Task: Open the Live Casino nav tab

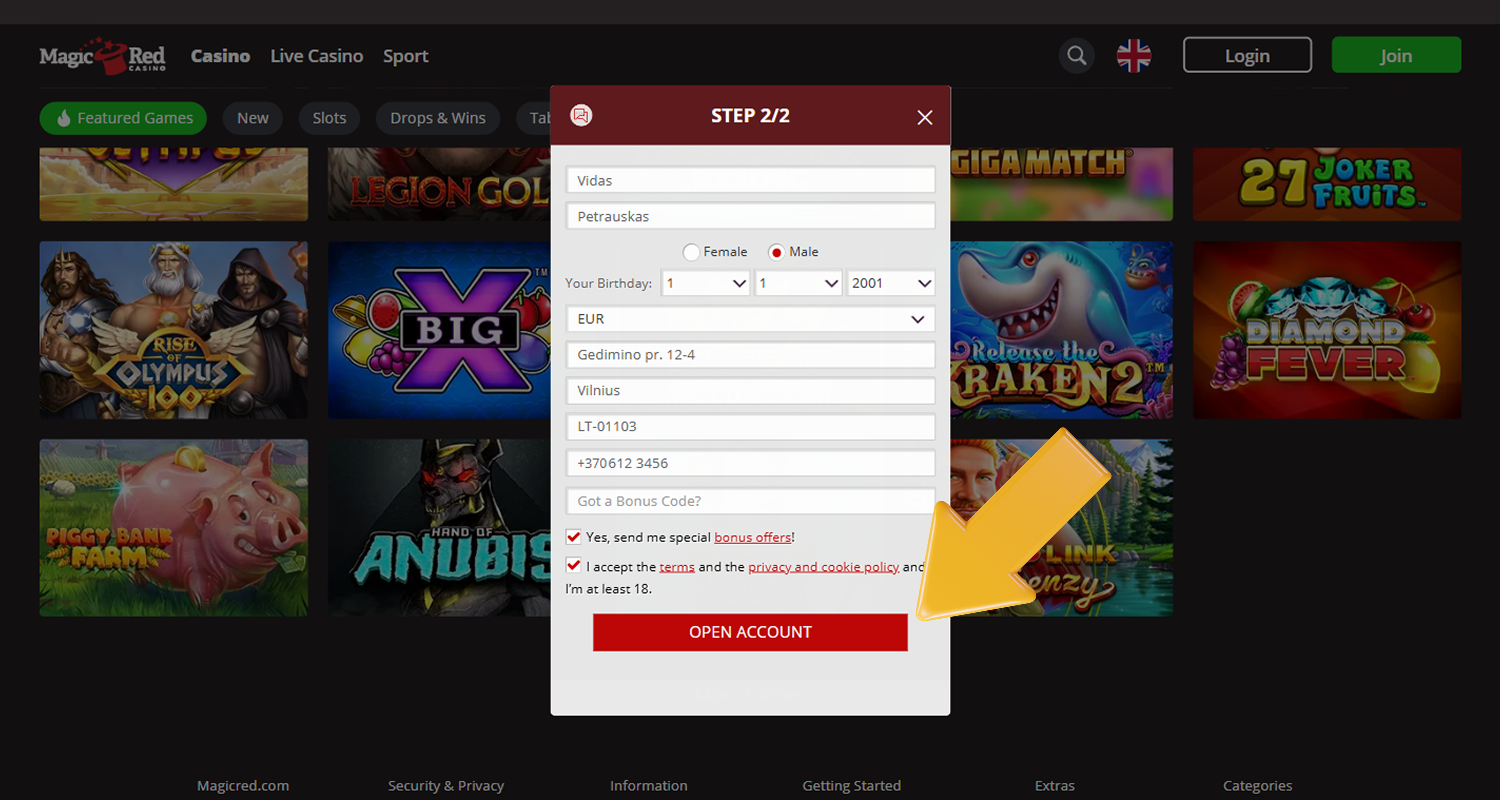Action: [x=316, y=56]
